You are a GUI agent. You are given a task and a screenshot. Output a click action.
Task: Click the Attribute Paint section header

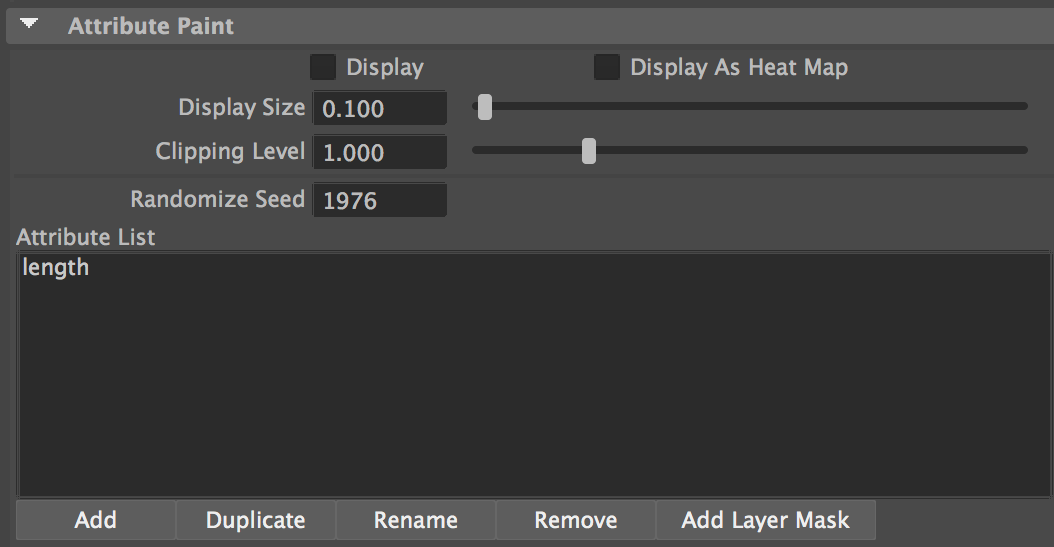530,26
